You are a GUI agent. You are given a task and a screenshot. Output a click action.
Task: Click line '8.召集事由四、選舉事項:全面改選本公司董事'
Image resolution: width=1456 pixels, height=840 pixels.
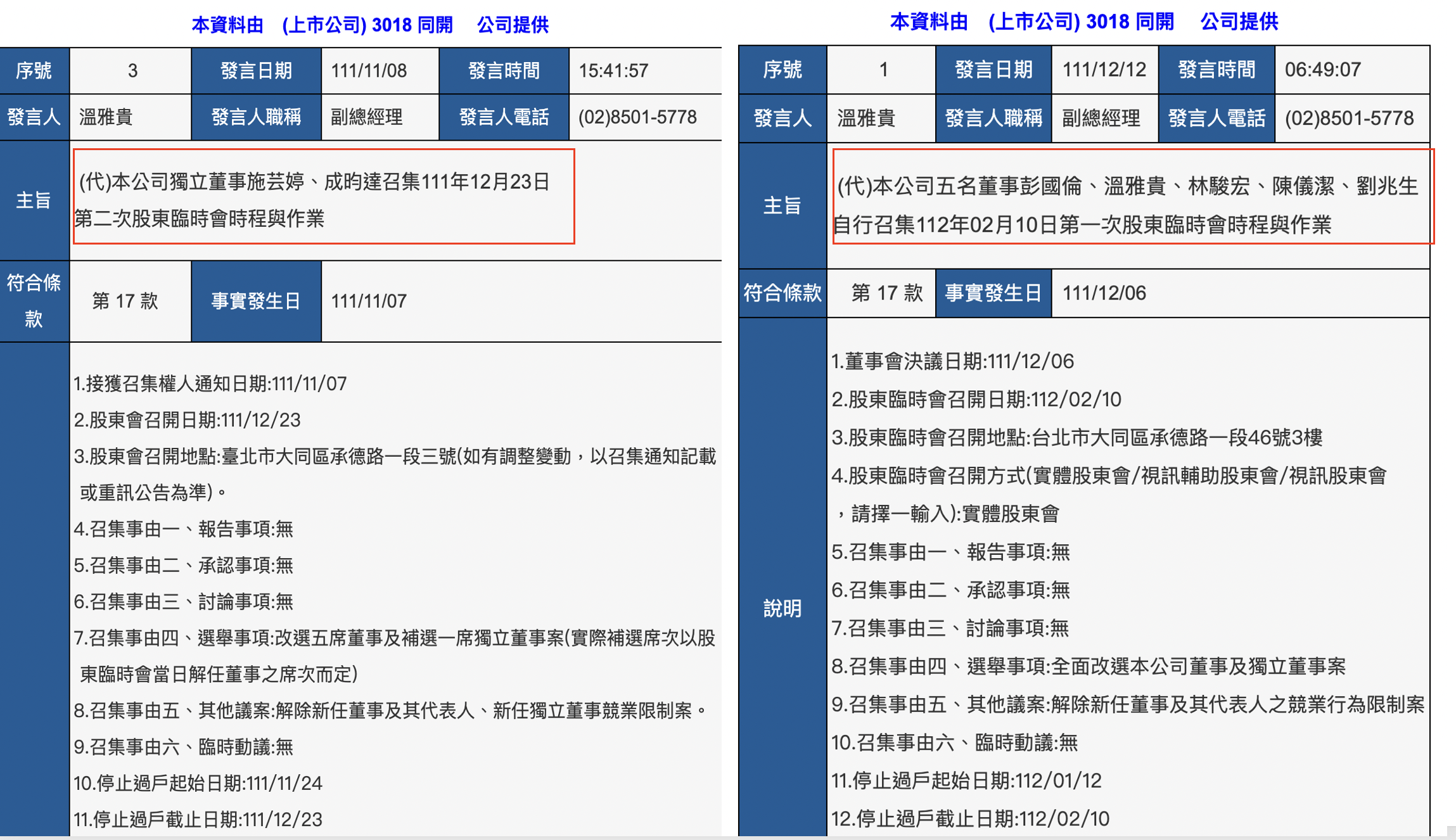pos(1088,666)
